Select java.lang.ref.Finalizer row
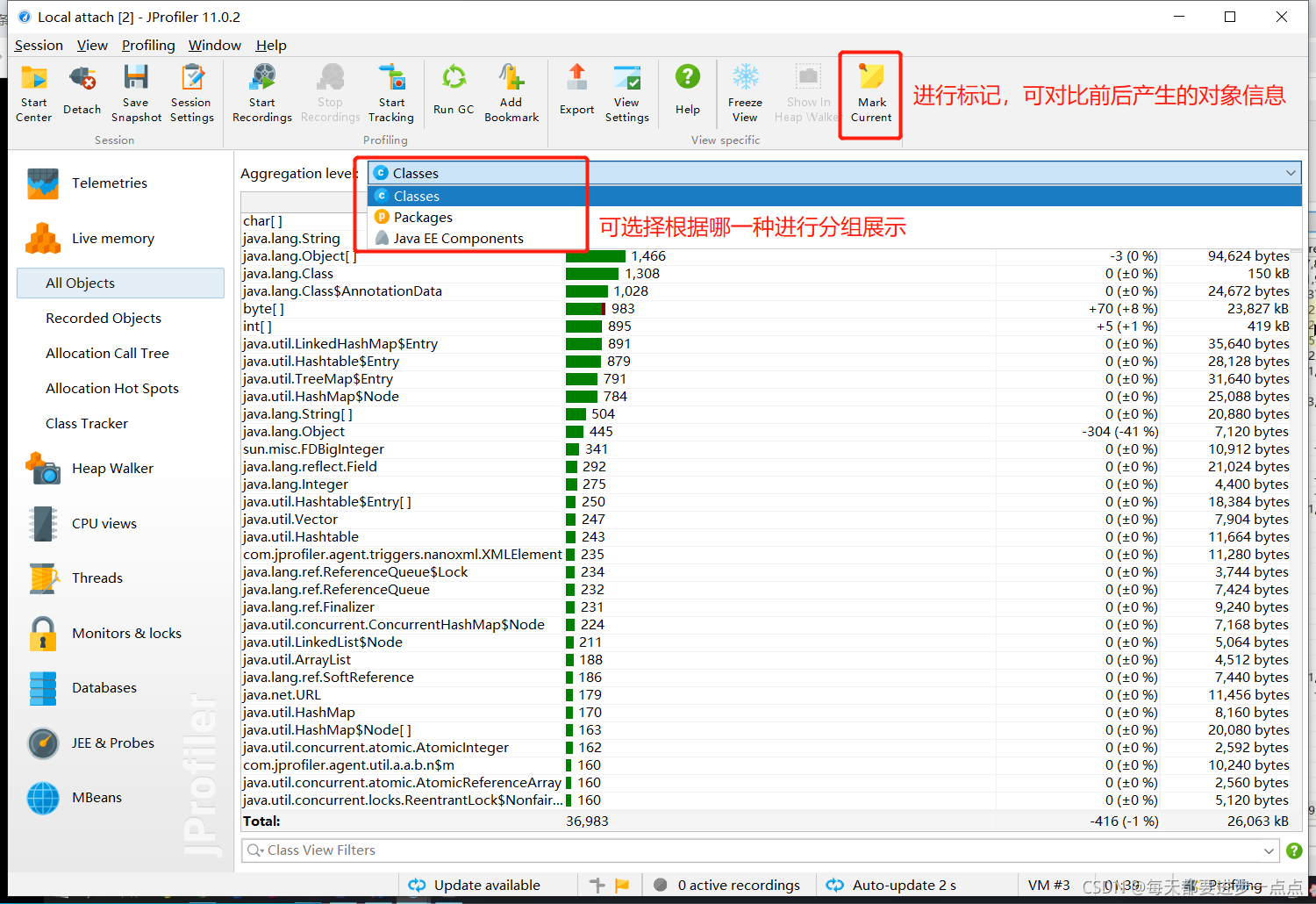Viewport: 1316px width, 904px height. [x=770, y=607]
